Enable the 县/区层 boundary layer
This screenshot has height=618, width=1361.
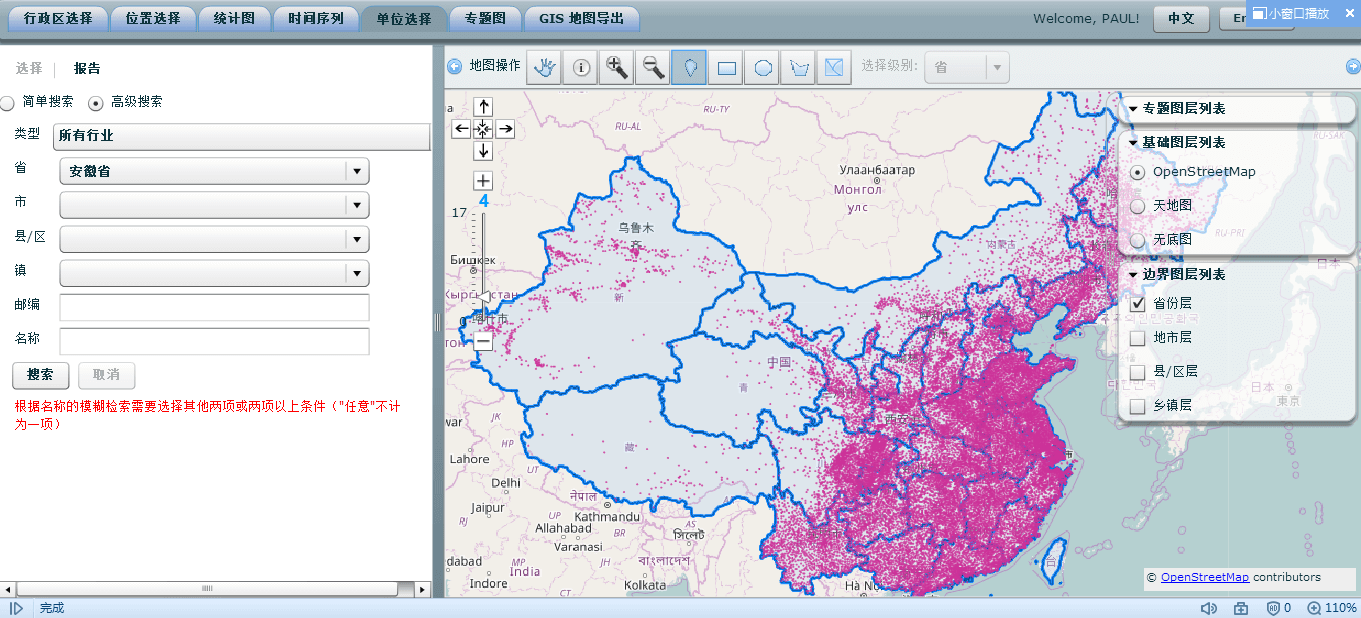tap(1137, 372)
